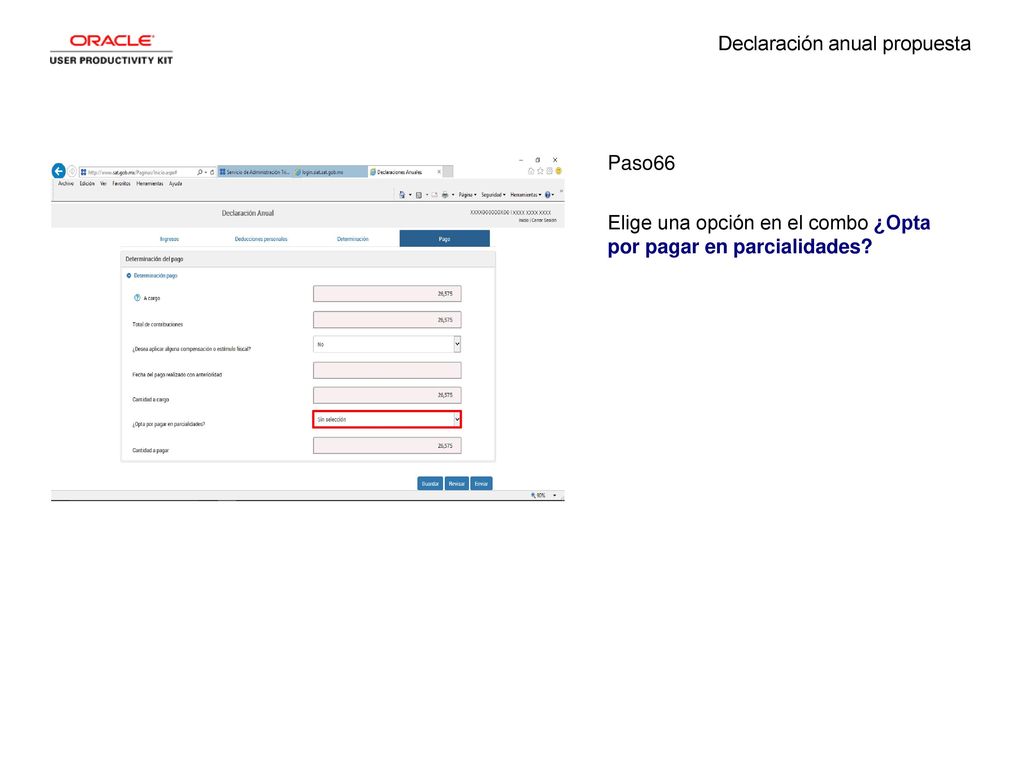Click the Cerrar Sesión link
This screenshot has height=768, width=1024.
point(544,221)
